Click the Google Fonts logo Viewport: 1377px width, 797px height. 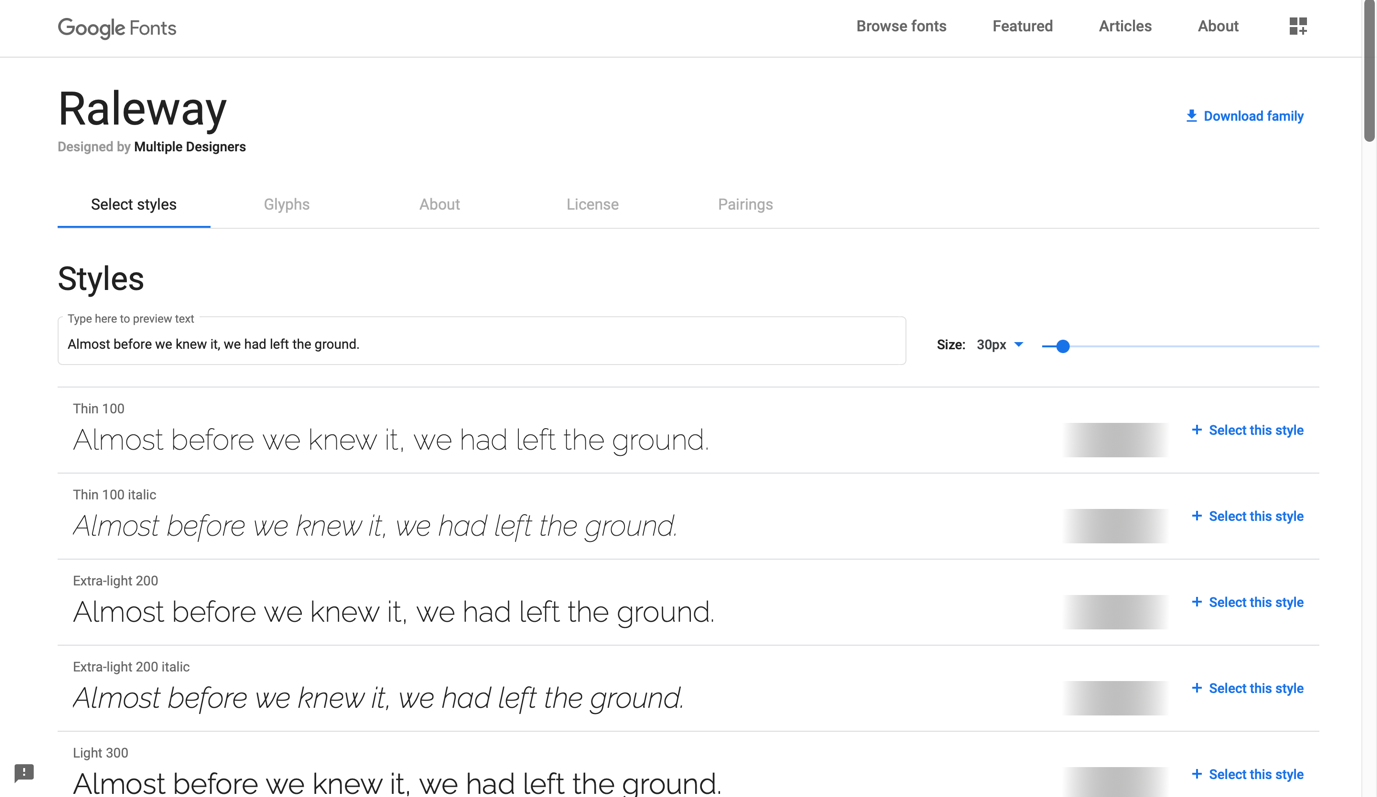click(x=117, y=28)
